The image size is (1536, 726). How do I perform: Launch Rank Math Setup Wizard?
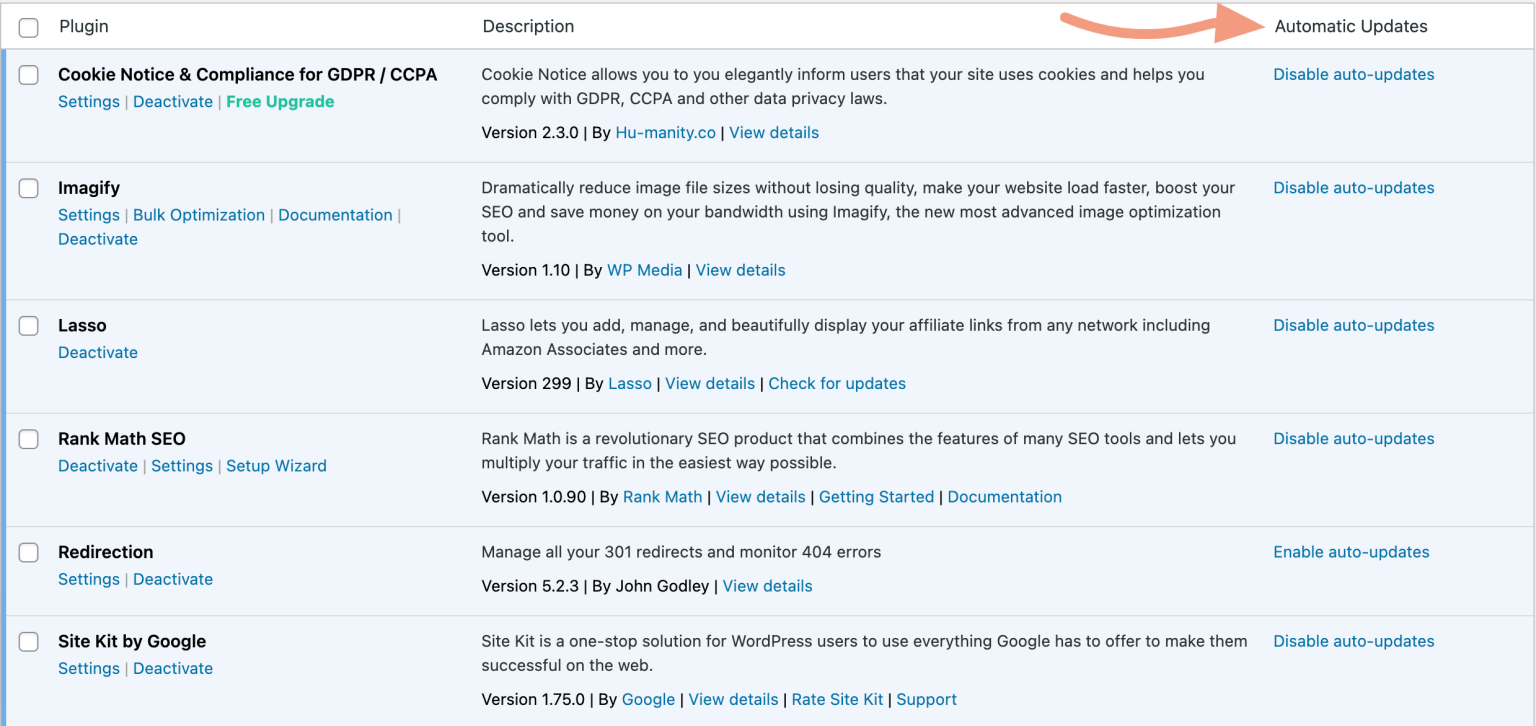[276, 466]
